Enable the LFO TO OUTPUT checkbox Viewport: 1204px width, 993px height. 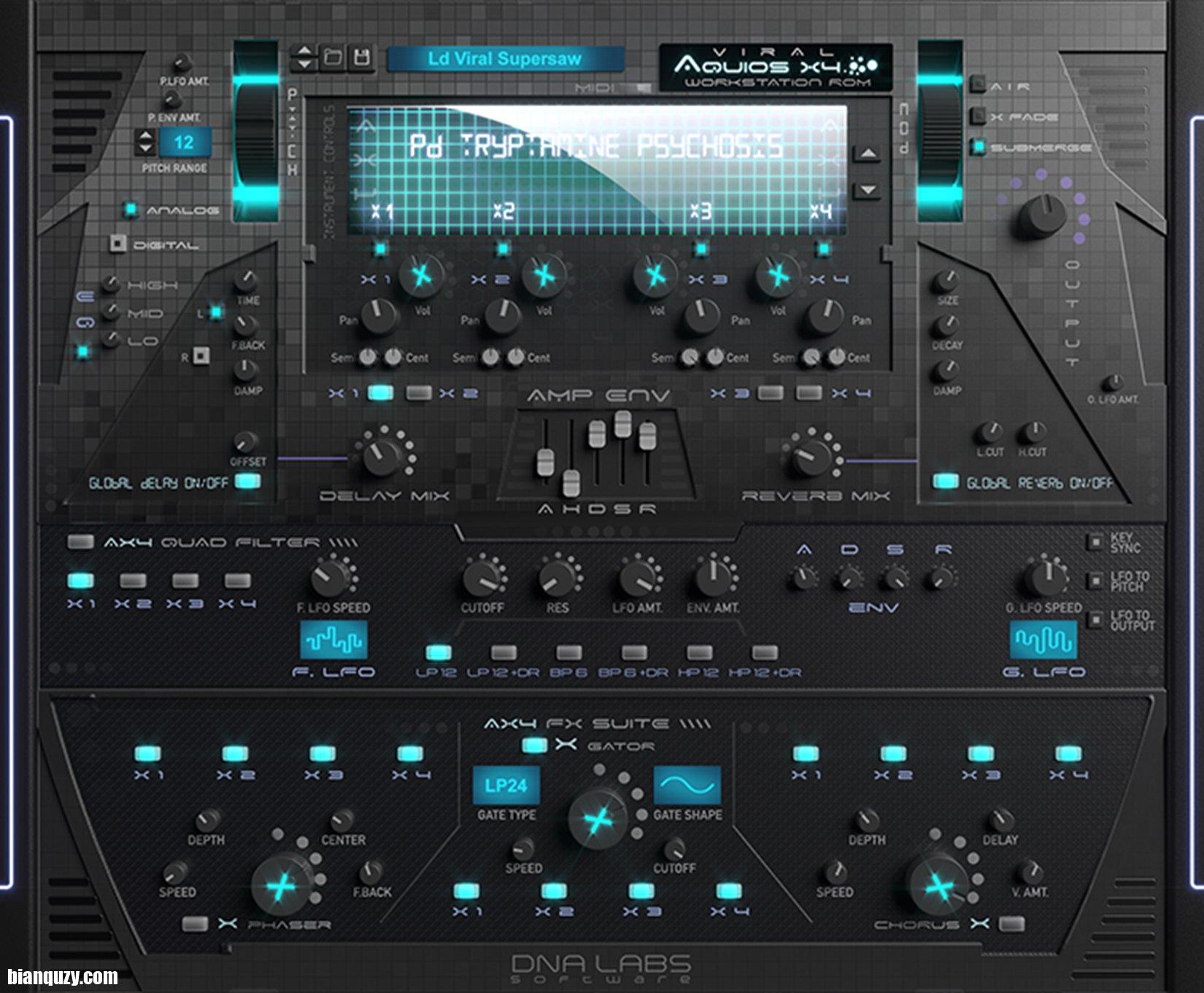point(1094,619)
